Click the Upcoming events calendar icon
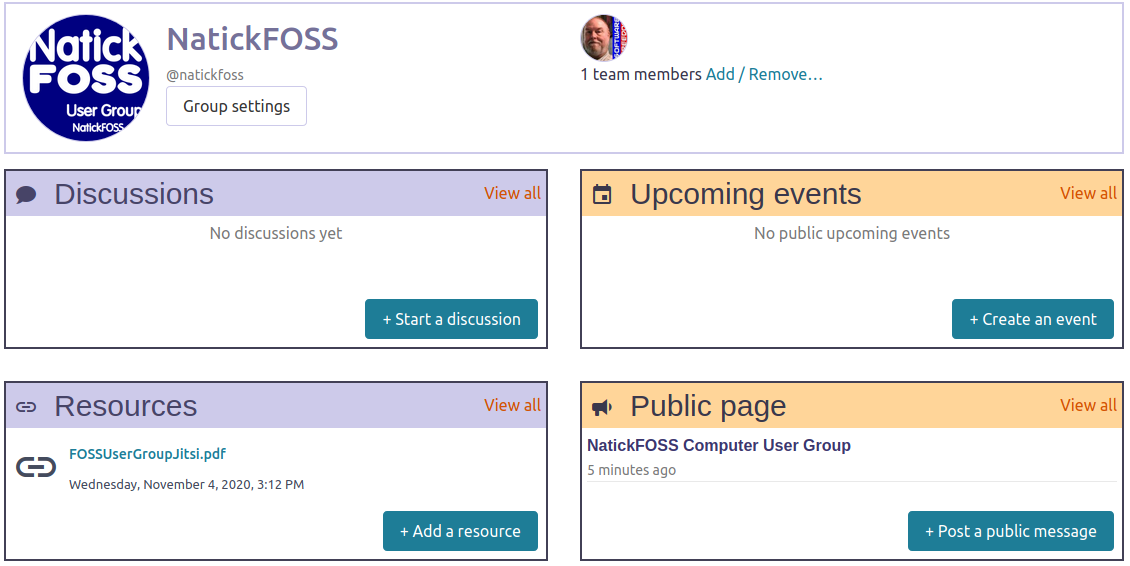The height and width of the screenshot is (566, 1130). pyautogui.click(x=602, y=195)
